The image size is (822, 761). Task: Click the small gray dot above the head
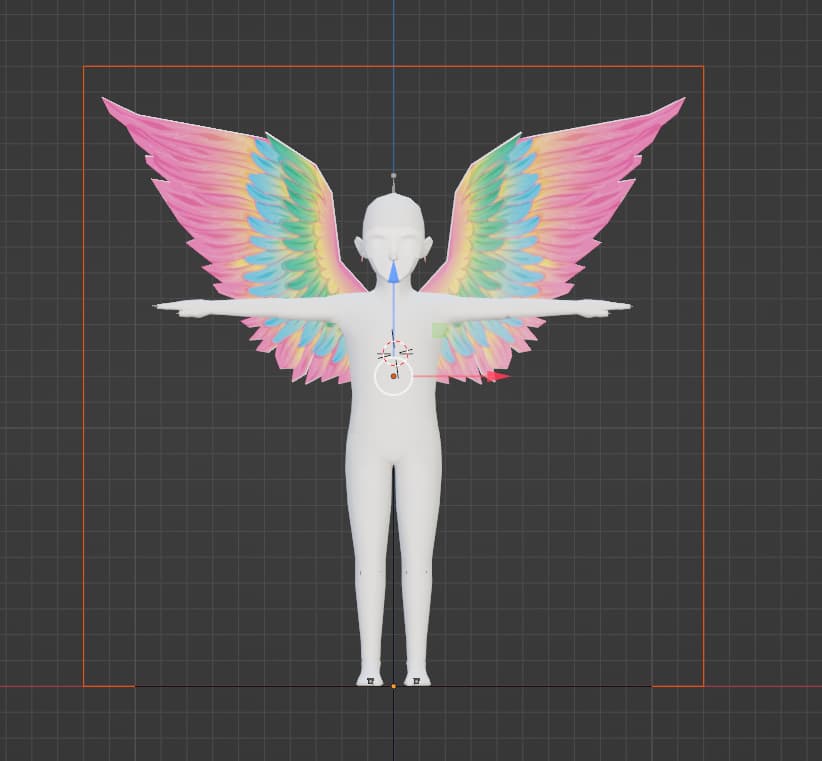coord(394,176)
